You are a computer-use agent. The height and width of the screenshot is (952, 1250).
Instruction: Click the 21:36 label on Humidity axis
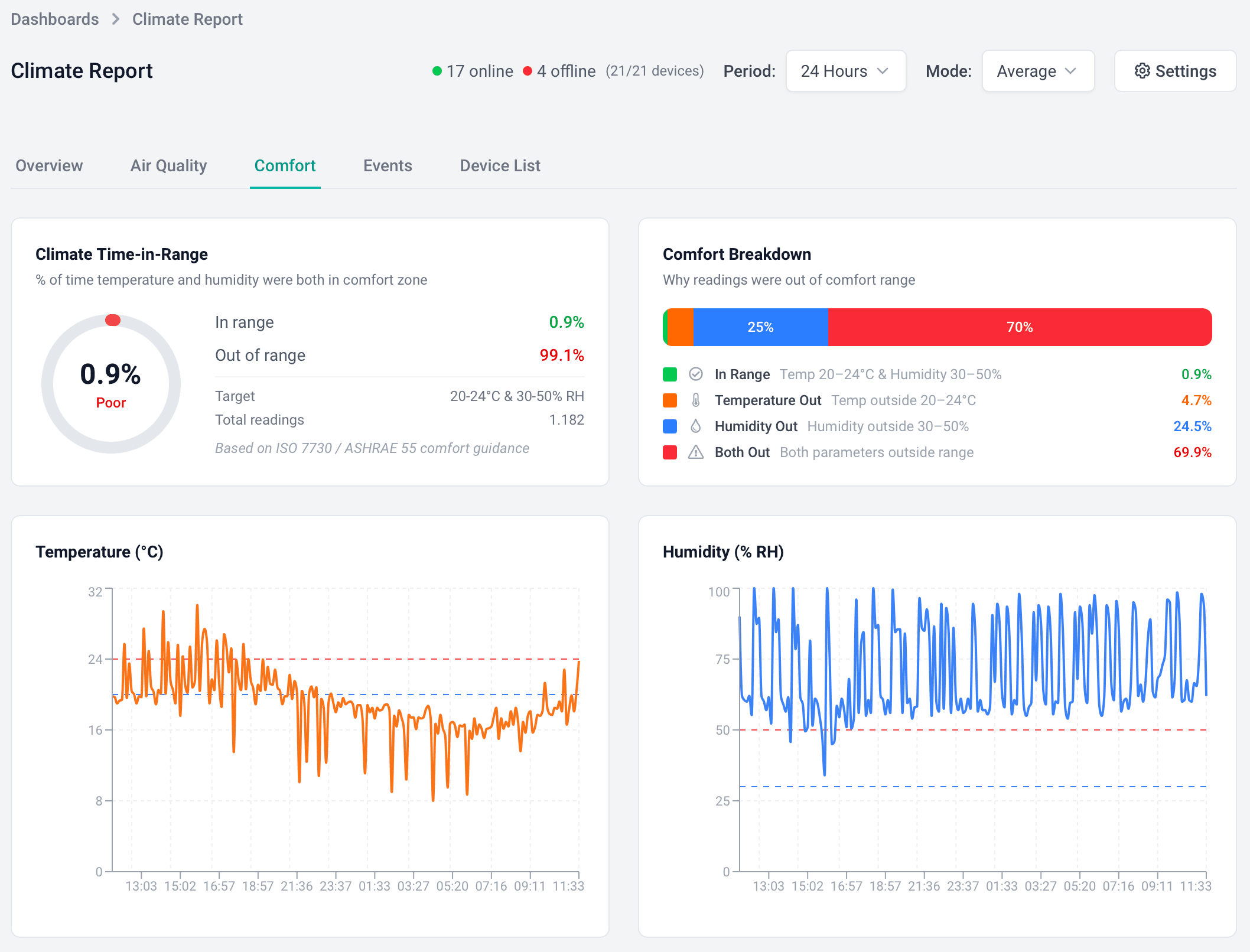point(924,886)
